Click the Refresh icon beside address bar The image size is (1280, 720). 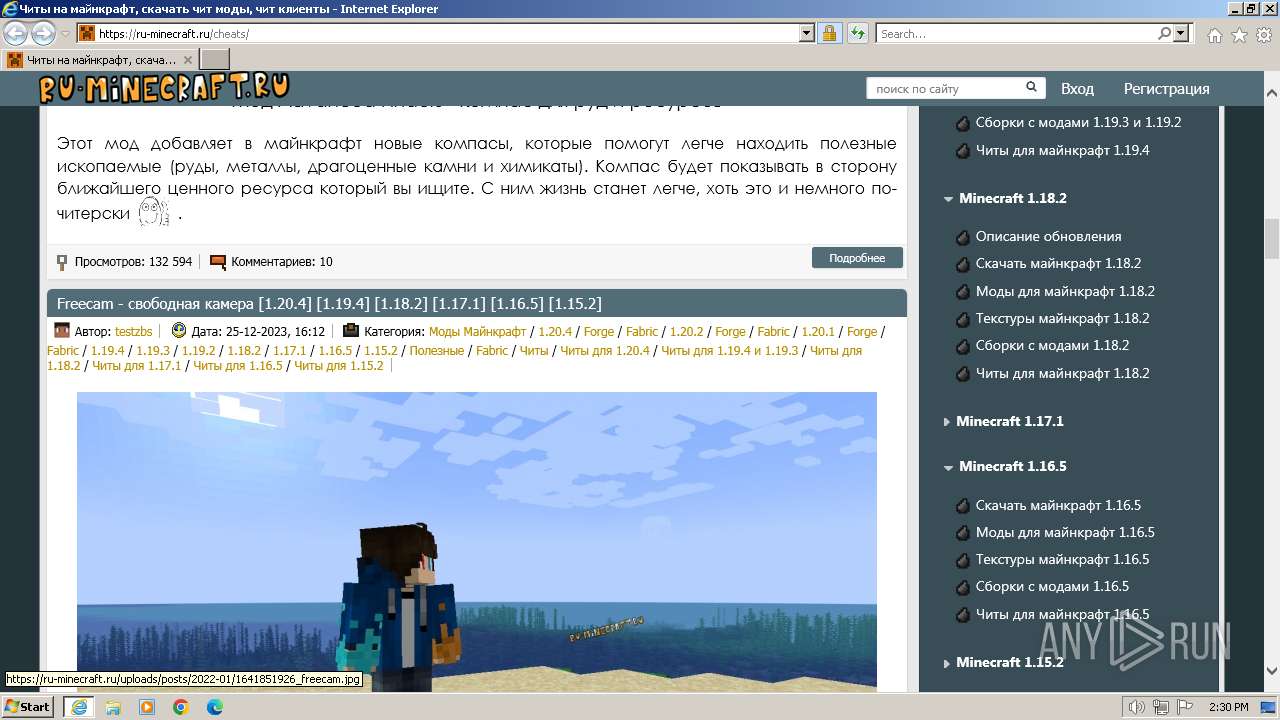[857, 33]
